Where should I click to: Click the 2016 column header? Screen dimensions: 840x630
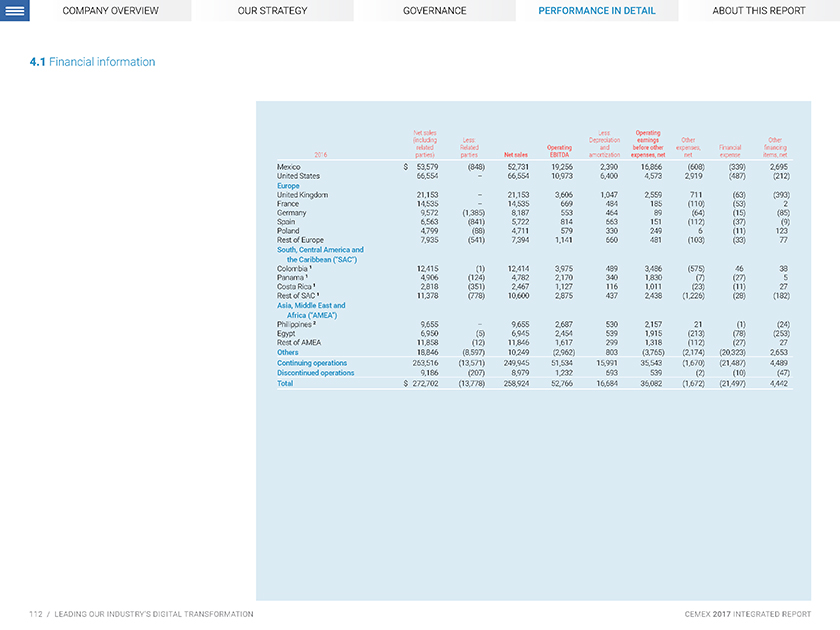point(320,155)
